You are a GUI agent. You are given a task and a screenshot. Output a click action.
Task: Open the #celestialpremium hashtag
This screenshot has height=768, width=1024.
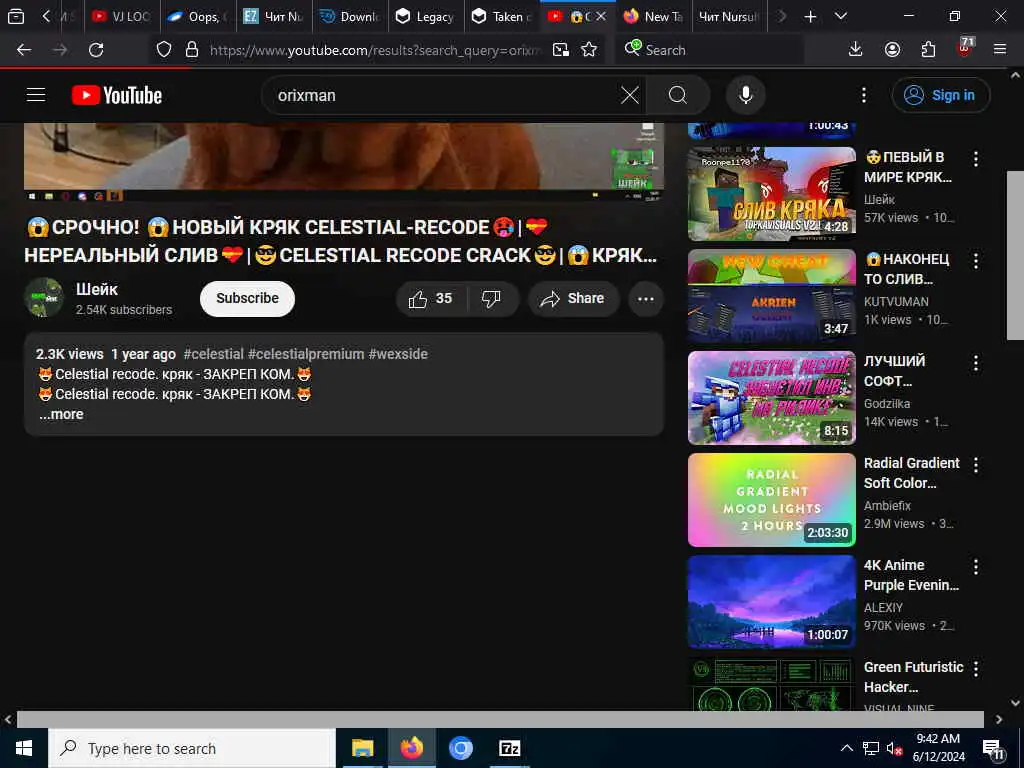(x=306, y=354)
